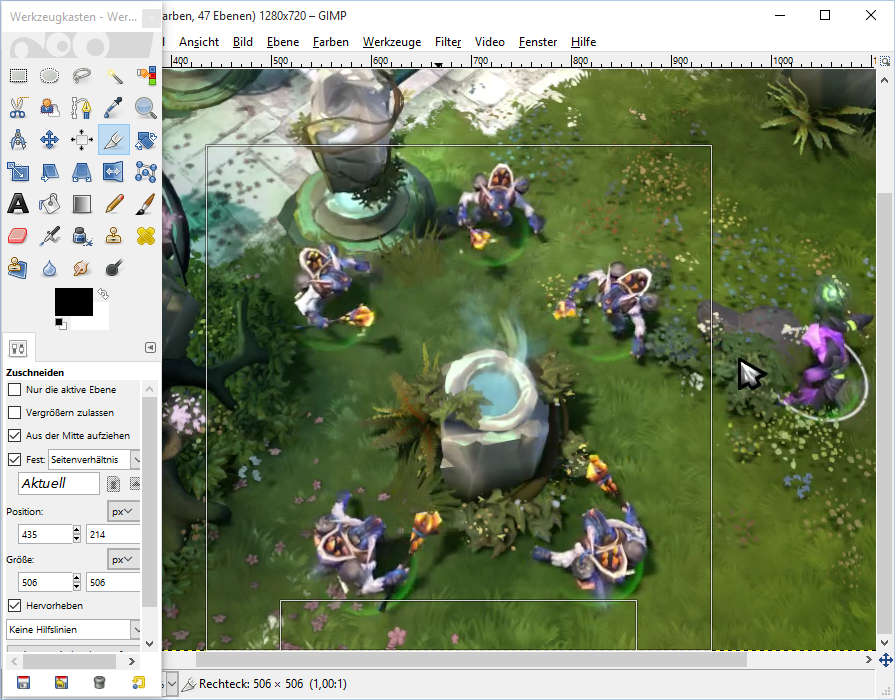Select the Rectangle Select tool
This screenshot has height=700, width=895.
coord(18,75)
